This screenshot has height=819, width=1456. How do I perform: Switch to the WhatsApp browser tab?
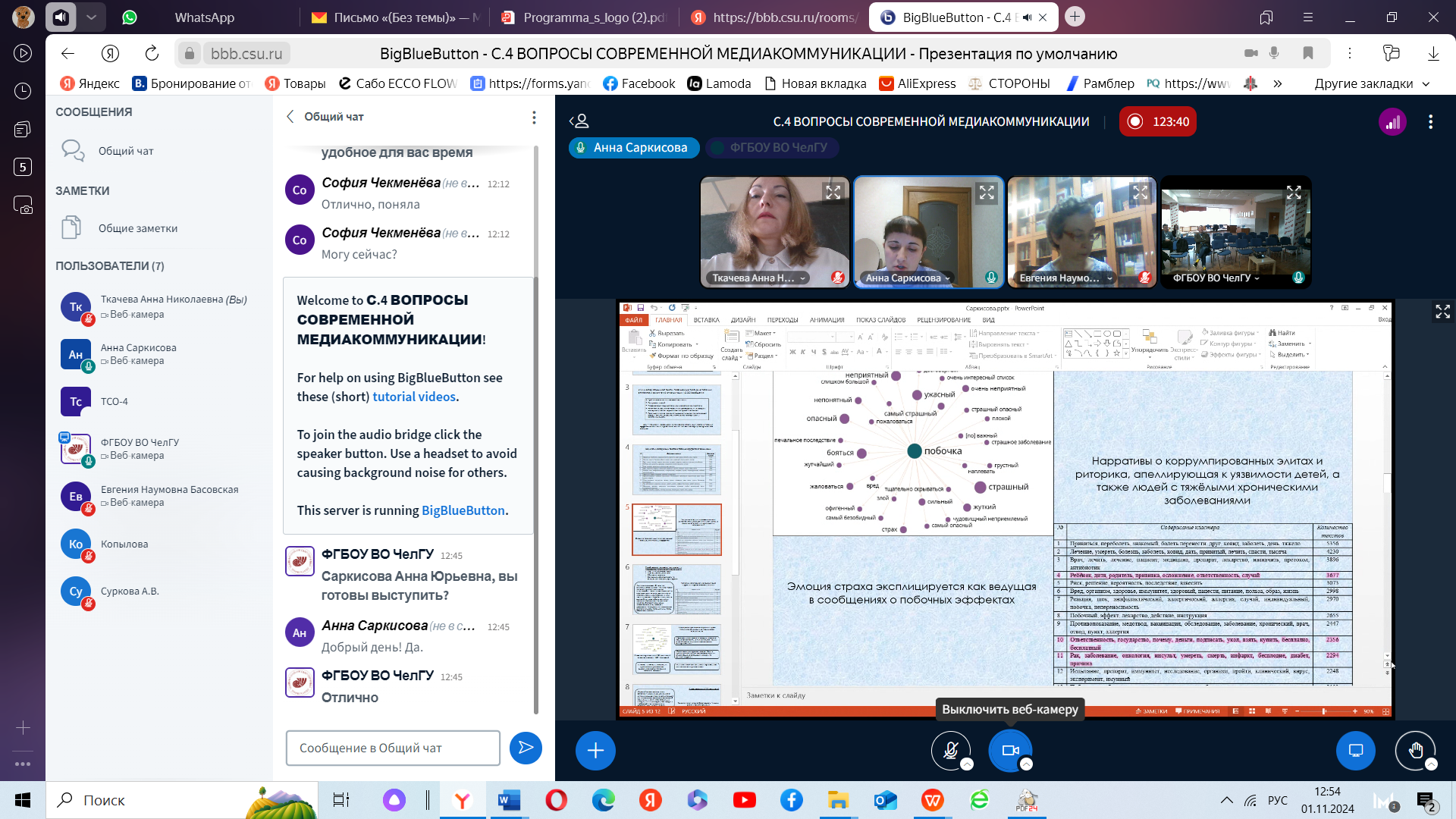pos(204,17)
